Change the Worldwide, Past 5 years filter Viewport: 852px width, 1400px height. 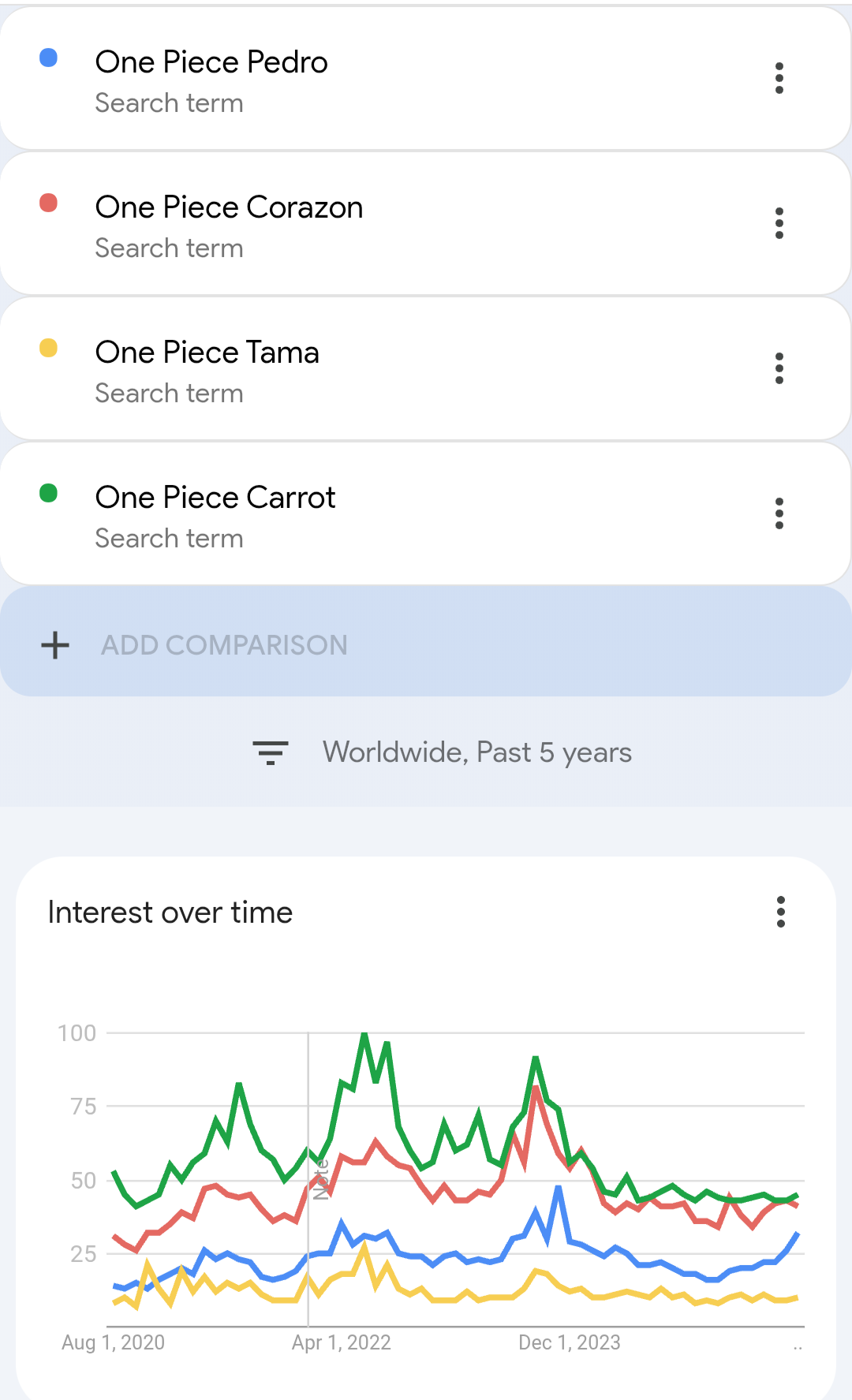pos(476,752)
